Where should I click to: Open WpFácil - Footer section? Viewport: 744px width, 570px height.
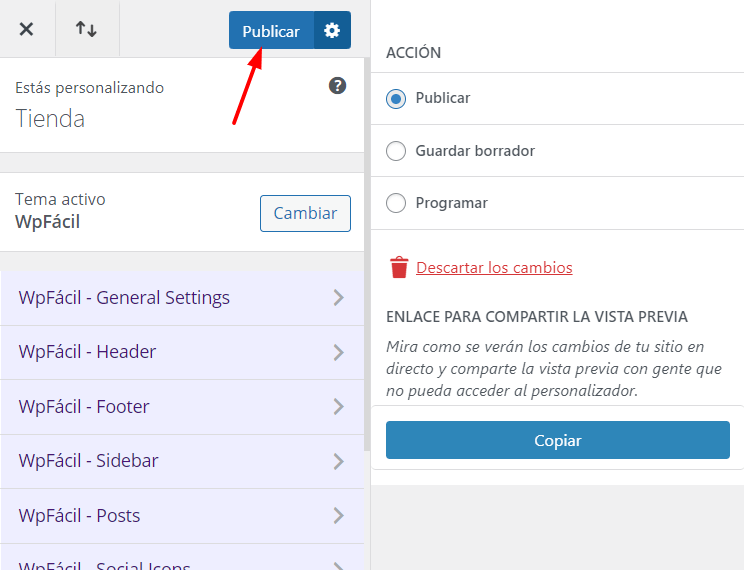pyautogui.click(x=182, y=407)
